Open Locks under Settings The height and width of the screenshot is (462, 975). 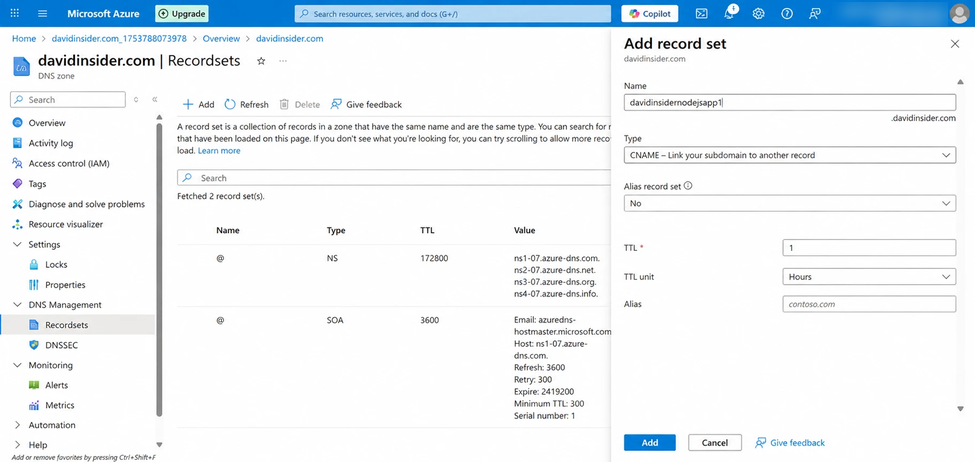(x=56, y=264)
